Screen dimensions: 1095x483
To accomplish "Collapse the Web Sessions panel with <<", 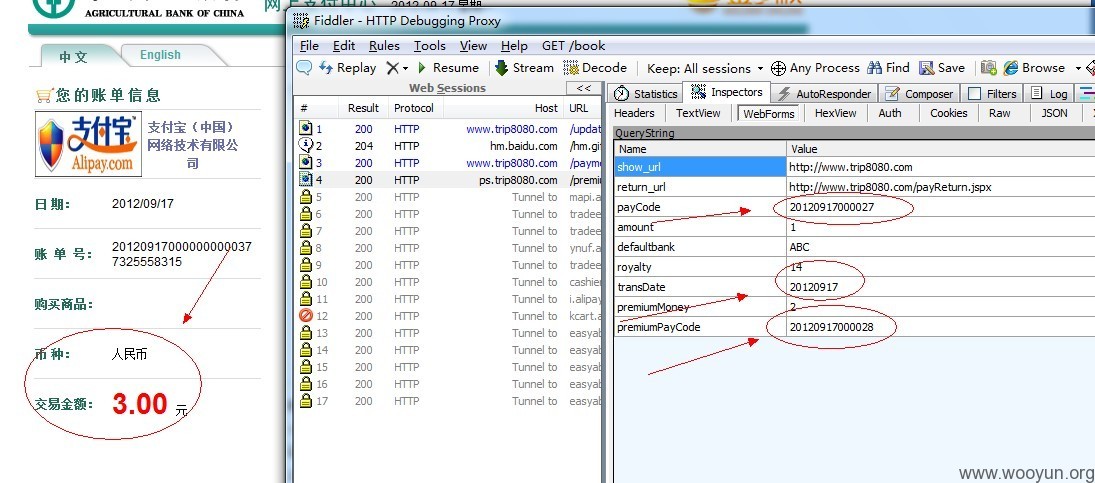I will click(x=584, y=88).
